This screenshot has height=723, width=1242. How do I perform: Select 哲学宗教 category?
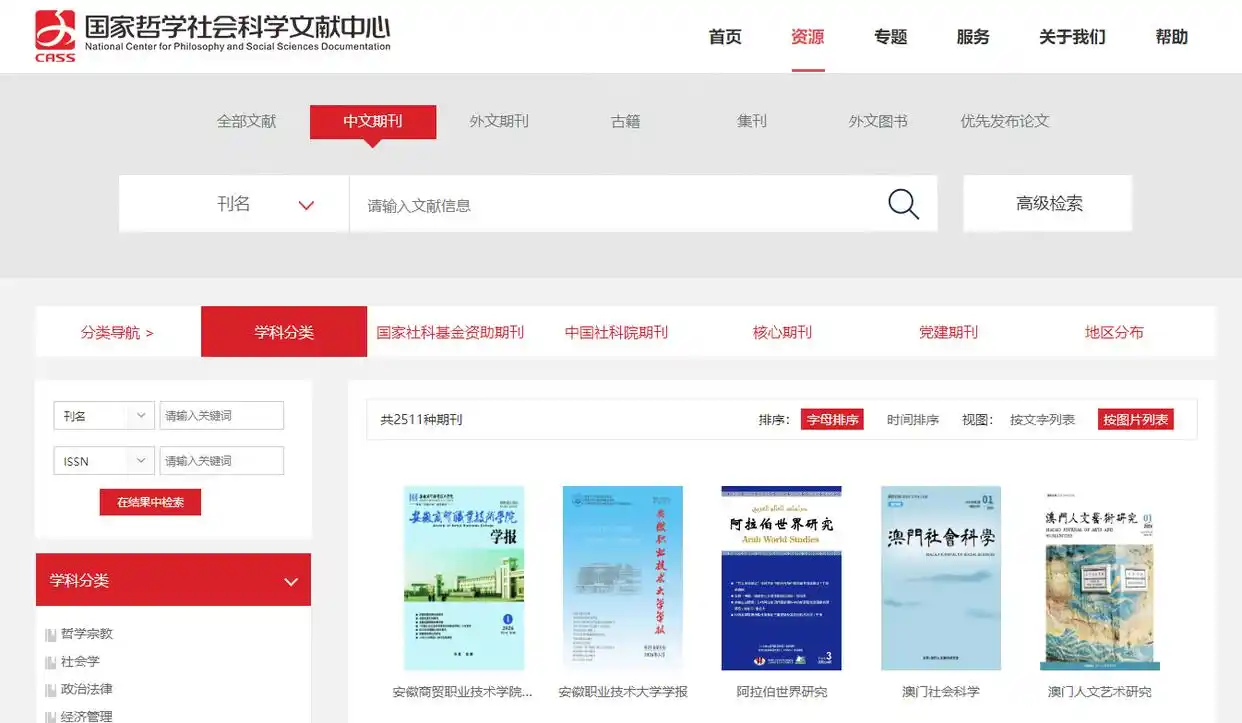coord(87,634)
